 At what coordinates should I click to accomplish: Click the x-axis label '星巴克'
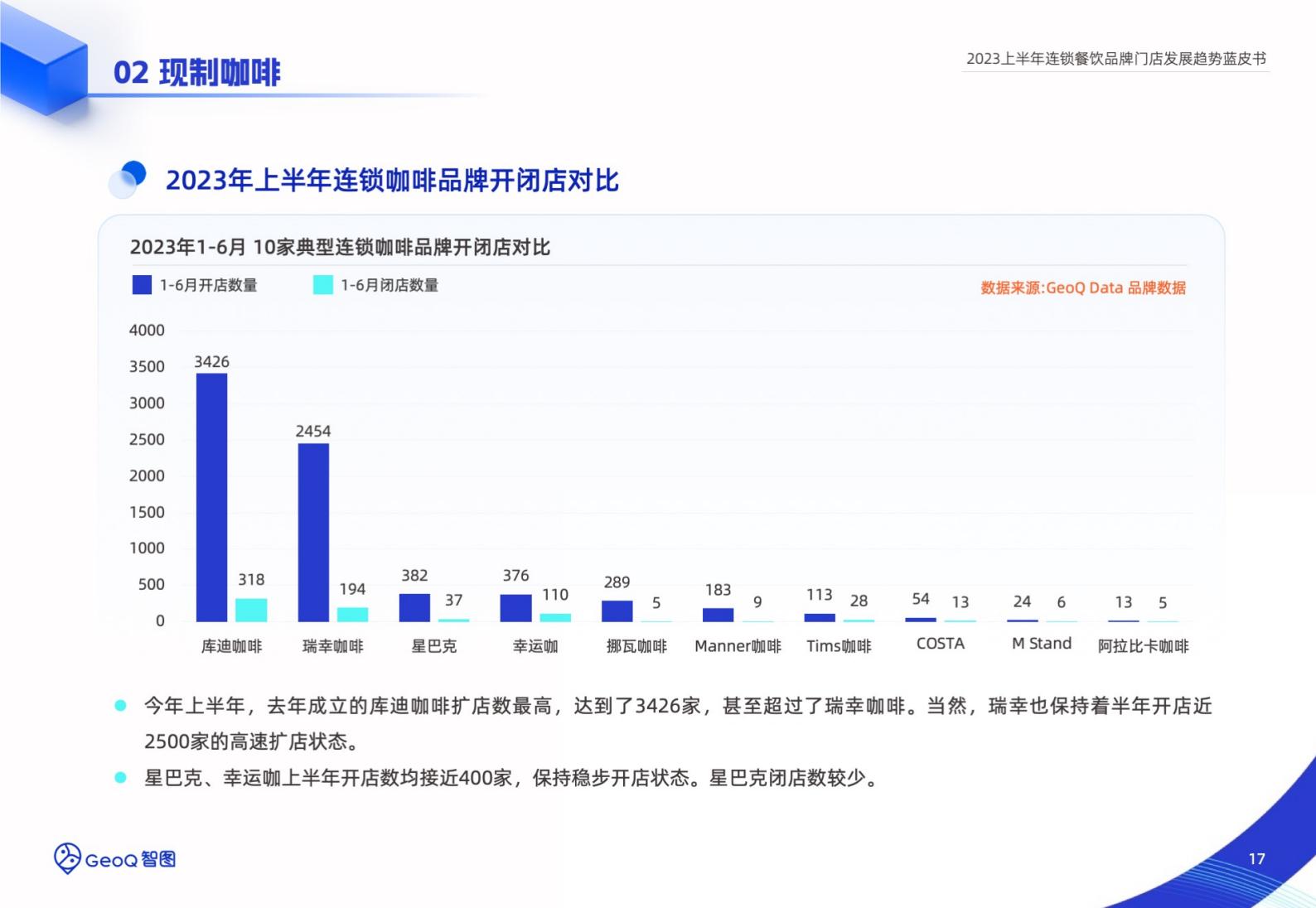click(x=434, y=645)
